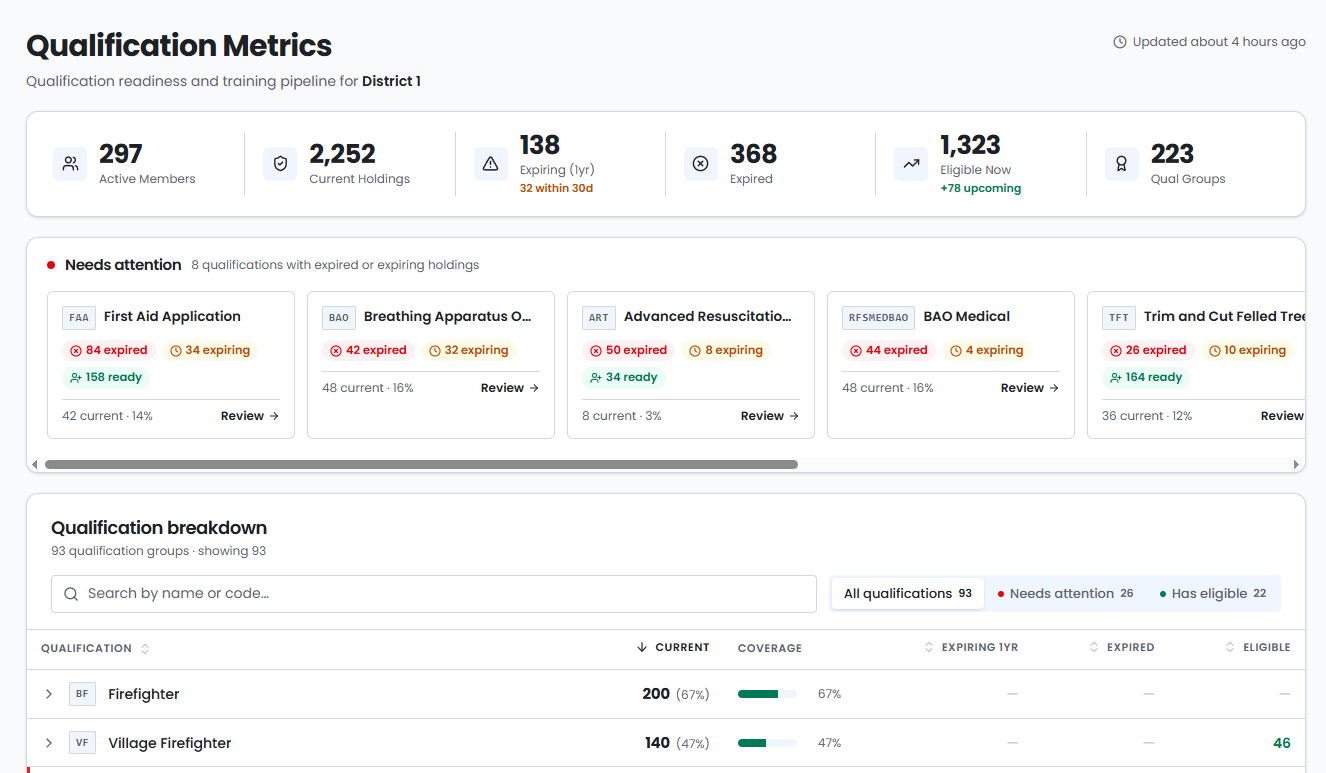Click 42 expired tag on Breathing Apparatus card
The image size is (1326, 773).
(x=369, y=350)
